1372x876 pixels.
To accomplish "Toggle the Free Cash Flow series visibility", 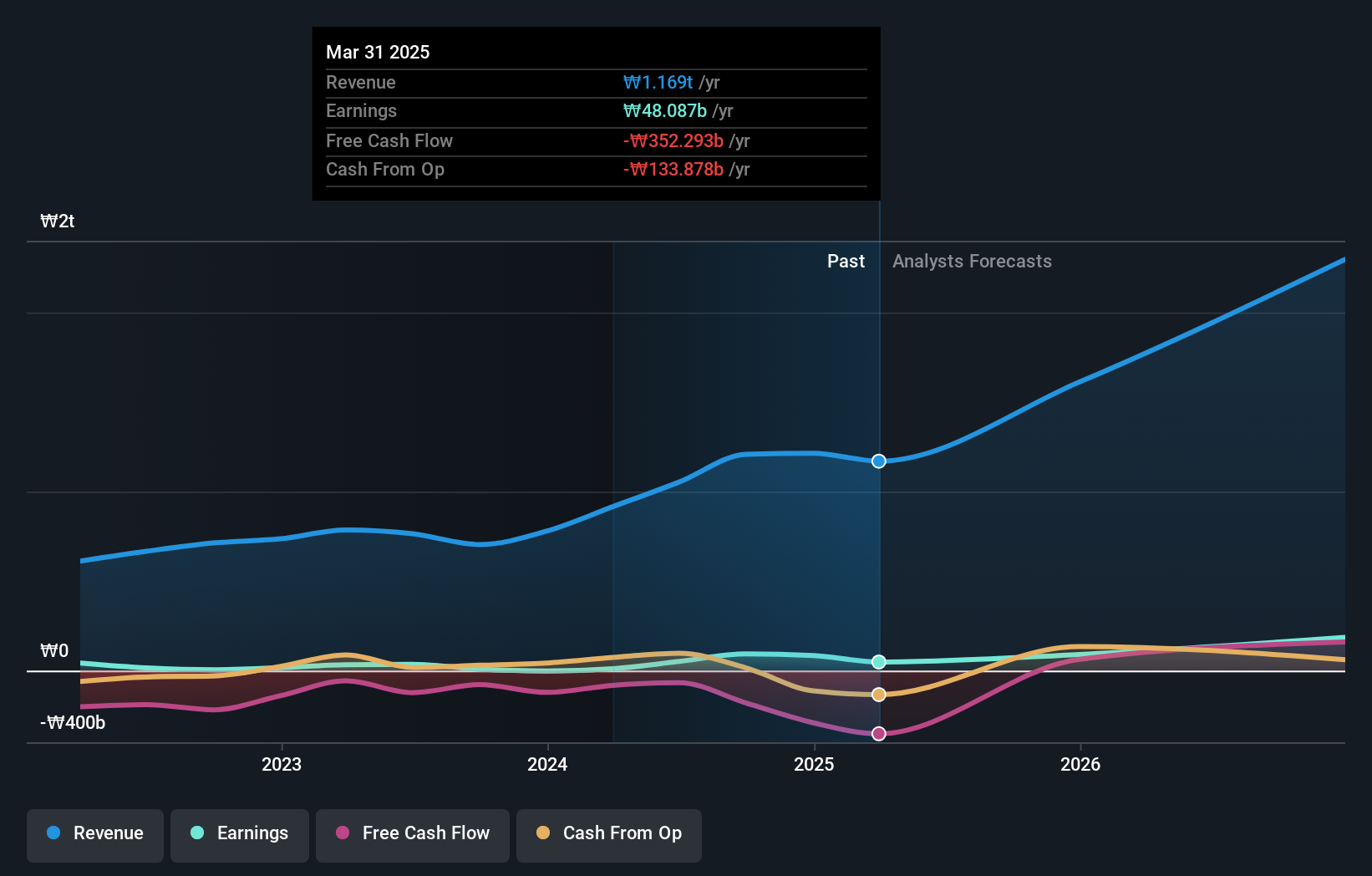I will coord(413,833).
